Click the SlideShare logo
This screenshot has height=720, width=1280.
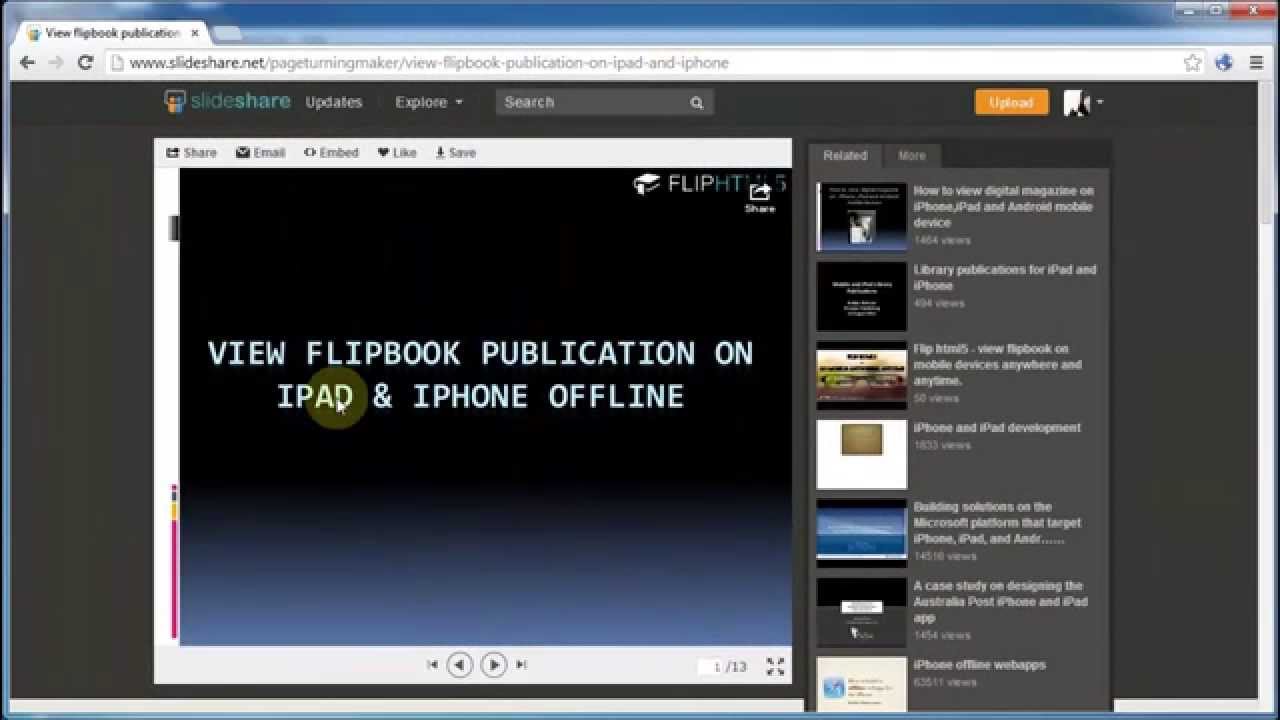[x=228, y=101]
